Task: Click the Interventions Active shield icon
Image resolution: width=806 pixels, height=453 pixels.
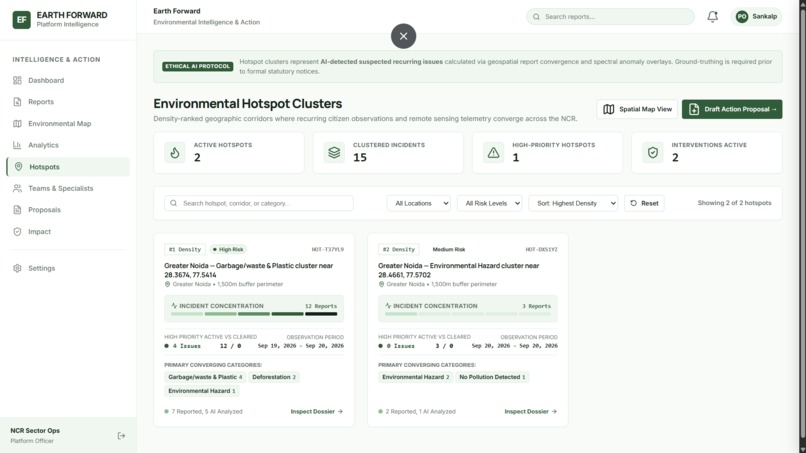Action: 653,152
